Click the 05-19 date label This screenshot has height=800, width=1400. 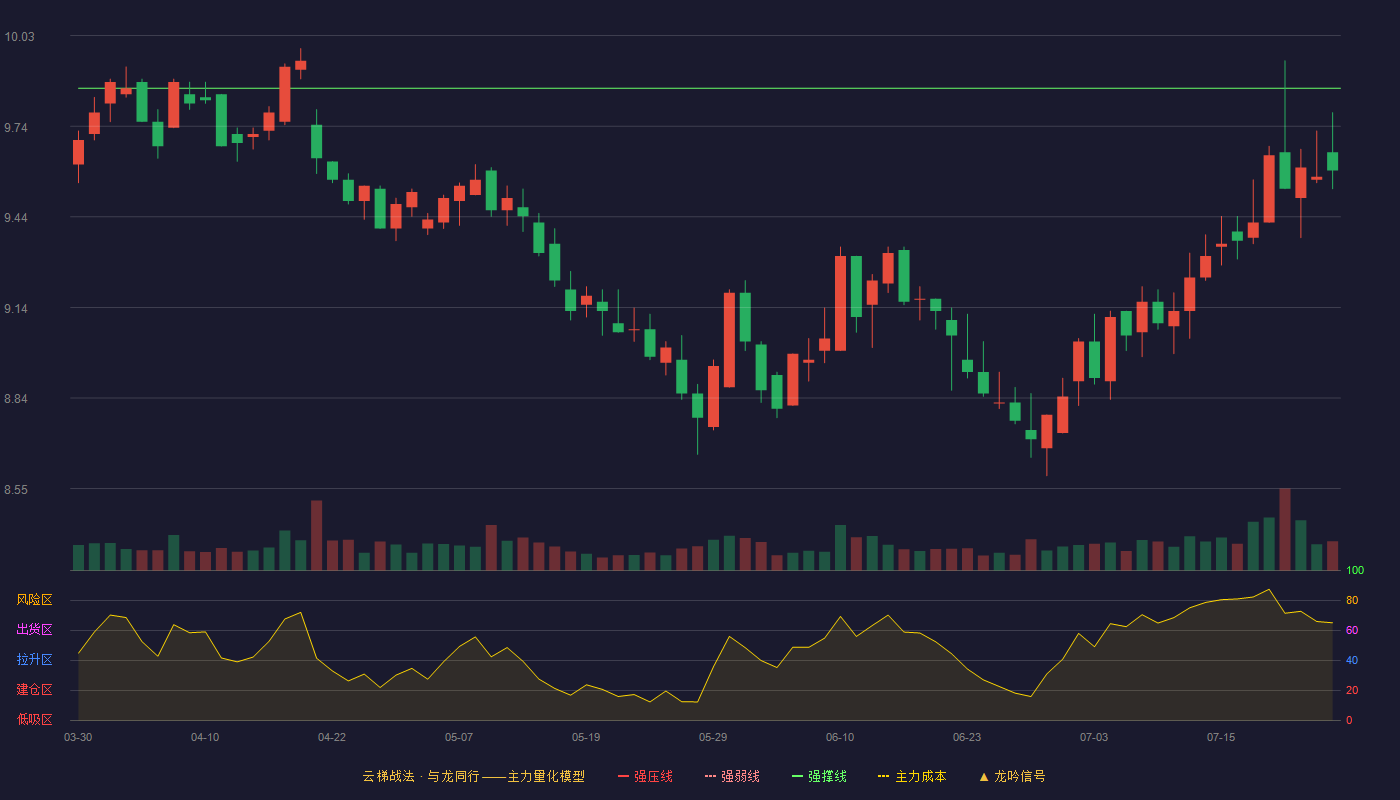click(x=586, y=737)
